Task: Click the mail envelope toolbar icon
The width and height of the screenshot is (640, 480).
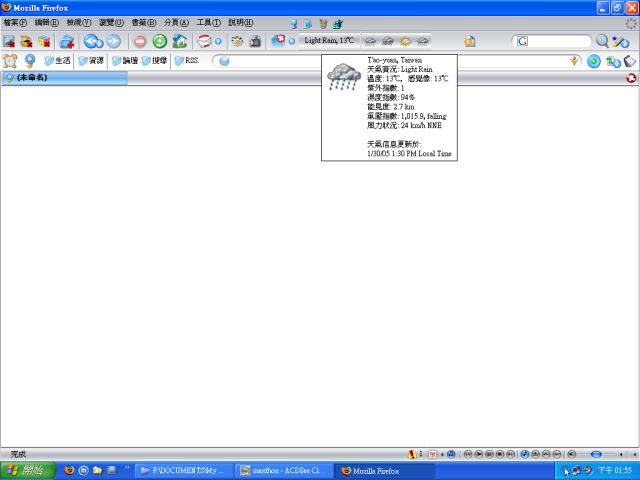Action: click(204, 41)
